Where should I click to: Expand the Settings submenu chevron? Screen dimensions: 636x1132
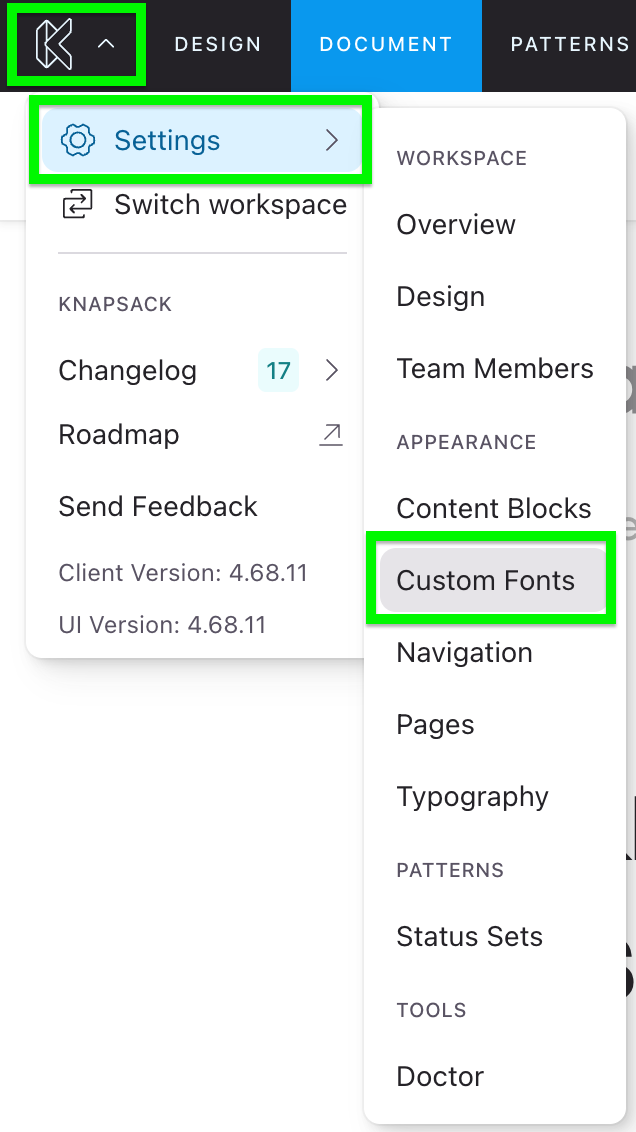(331, 140)
